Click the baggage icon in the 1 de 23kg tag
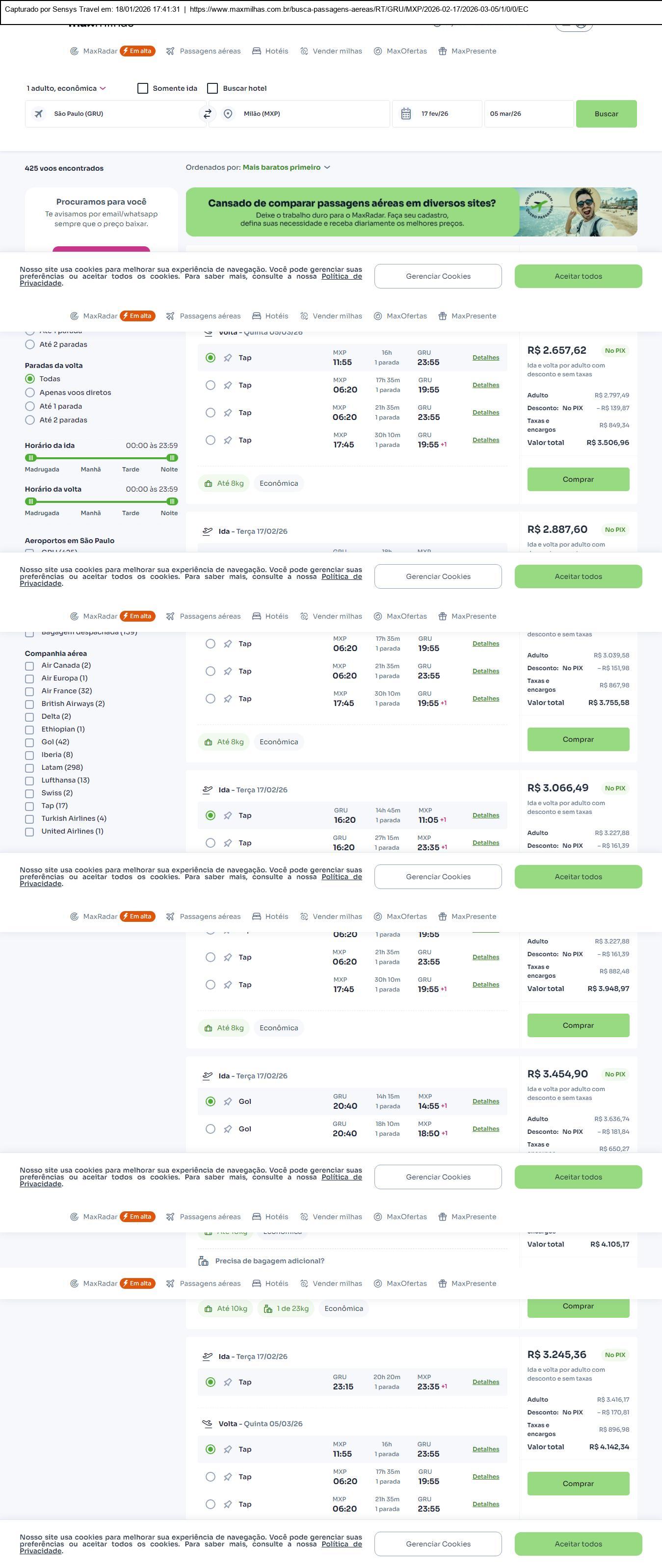662x1568 pixels. tap(268, 1308)
